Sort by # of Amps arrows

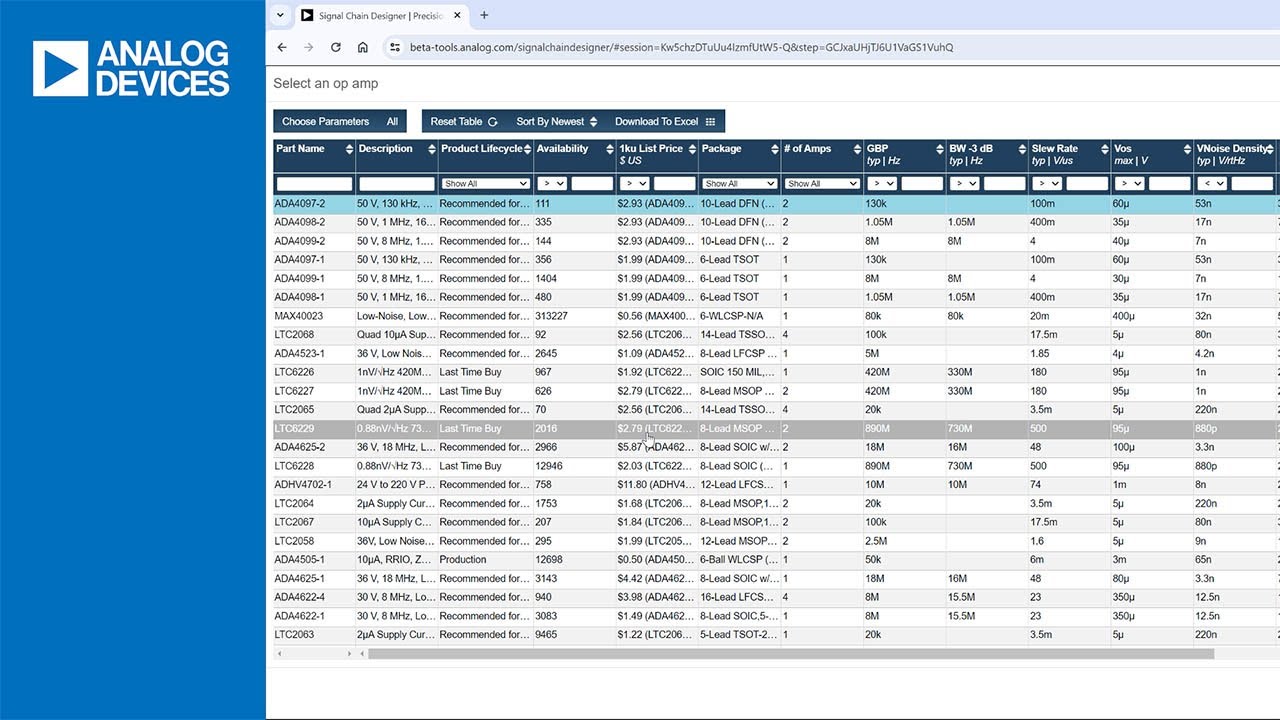pos(857,149)
